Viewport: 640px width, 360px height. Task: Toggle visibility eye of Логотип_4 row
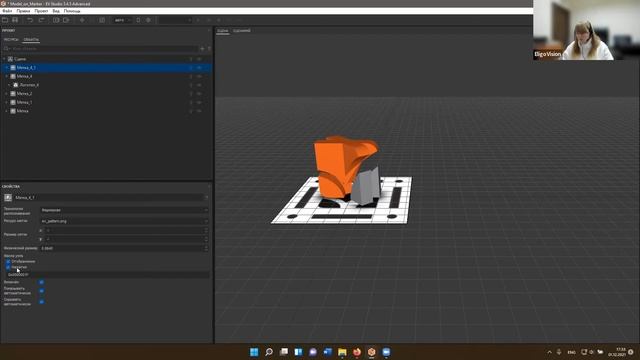coord(199,85)
